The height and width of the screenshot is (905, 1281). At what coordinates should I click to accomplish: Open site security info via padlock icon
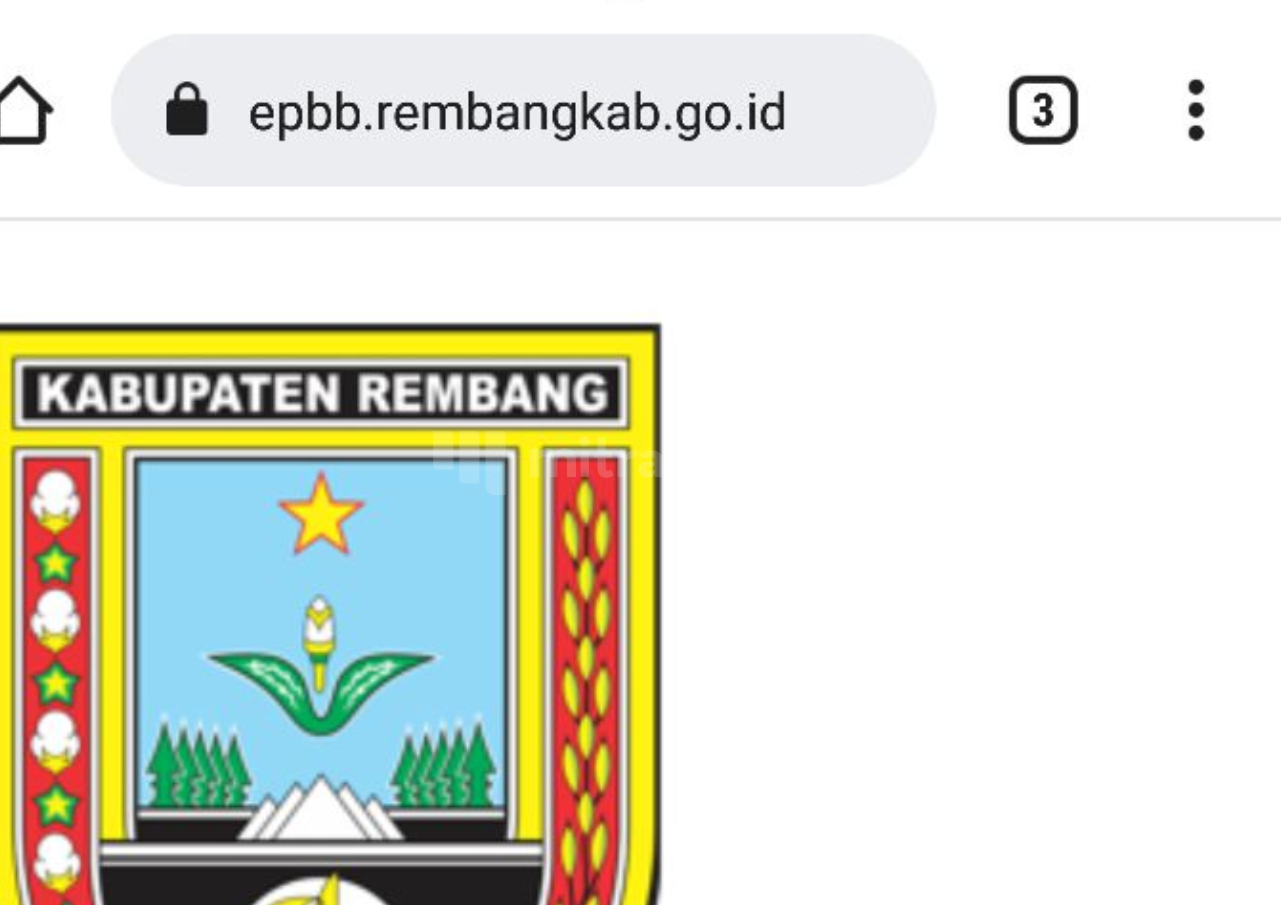pos(187,110)
